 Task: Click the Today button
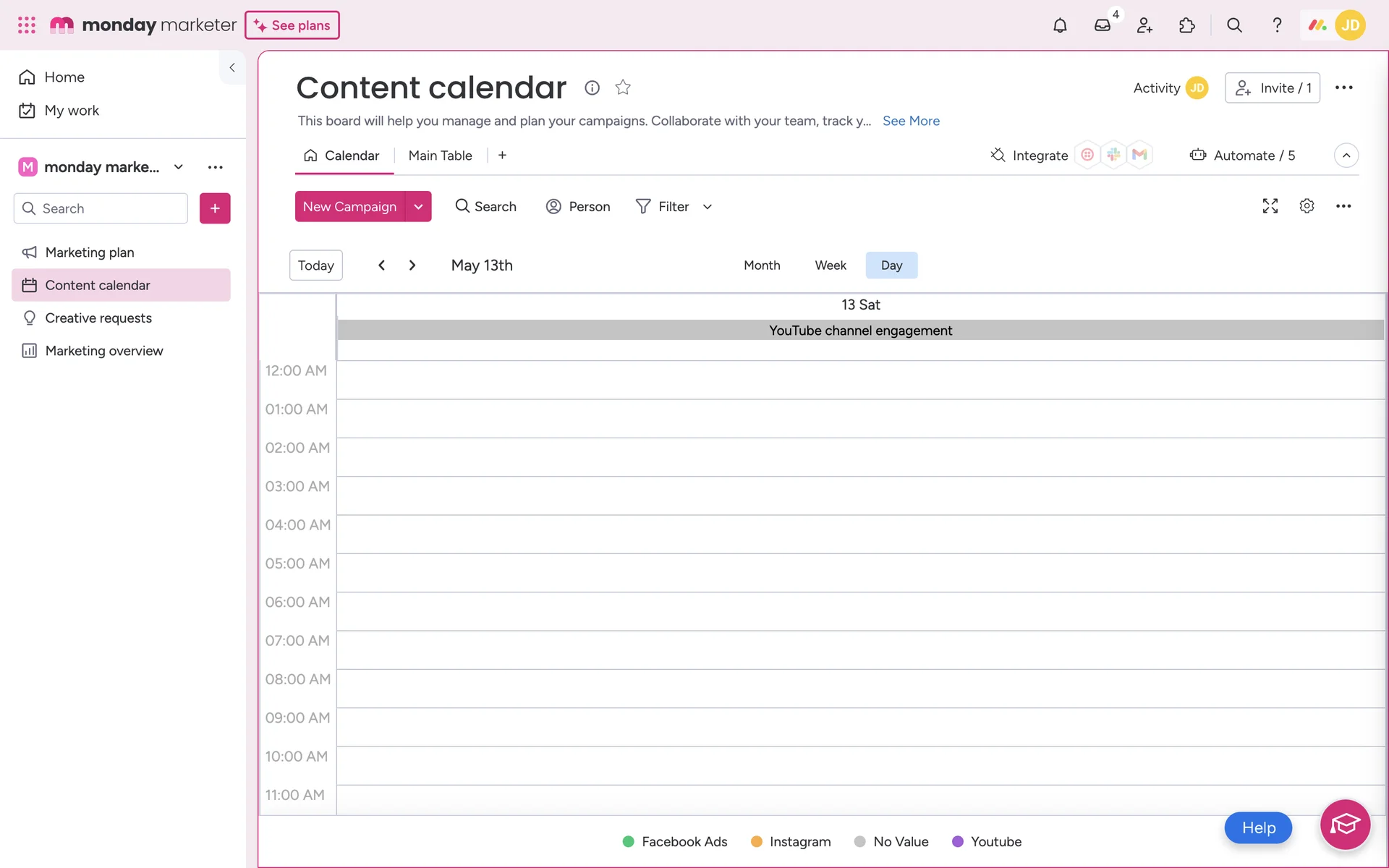pyautogui.click(x=315, y=265)
